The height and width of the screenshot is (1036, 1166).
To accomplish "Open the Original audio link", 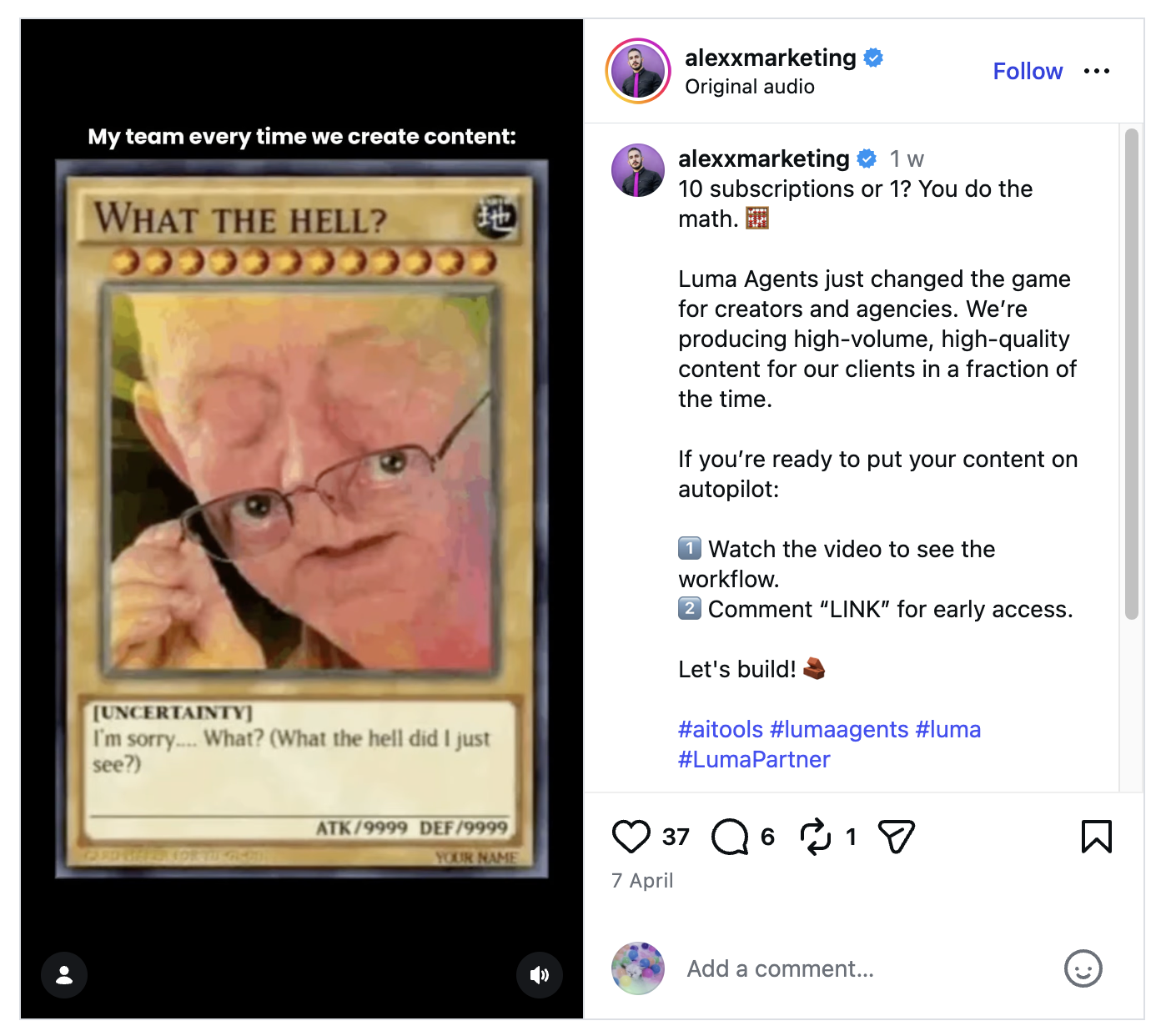I will click(749, 87).
